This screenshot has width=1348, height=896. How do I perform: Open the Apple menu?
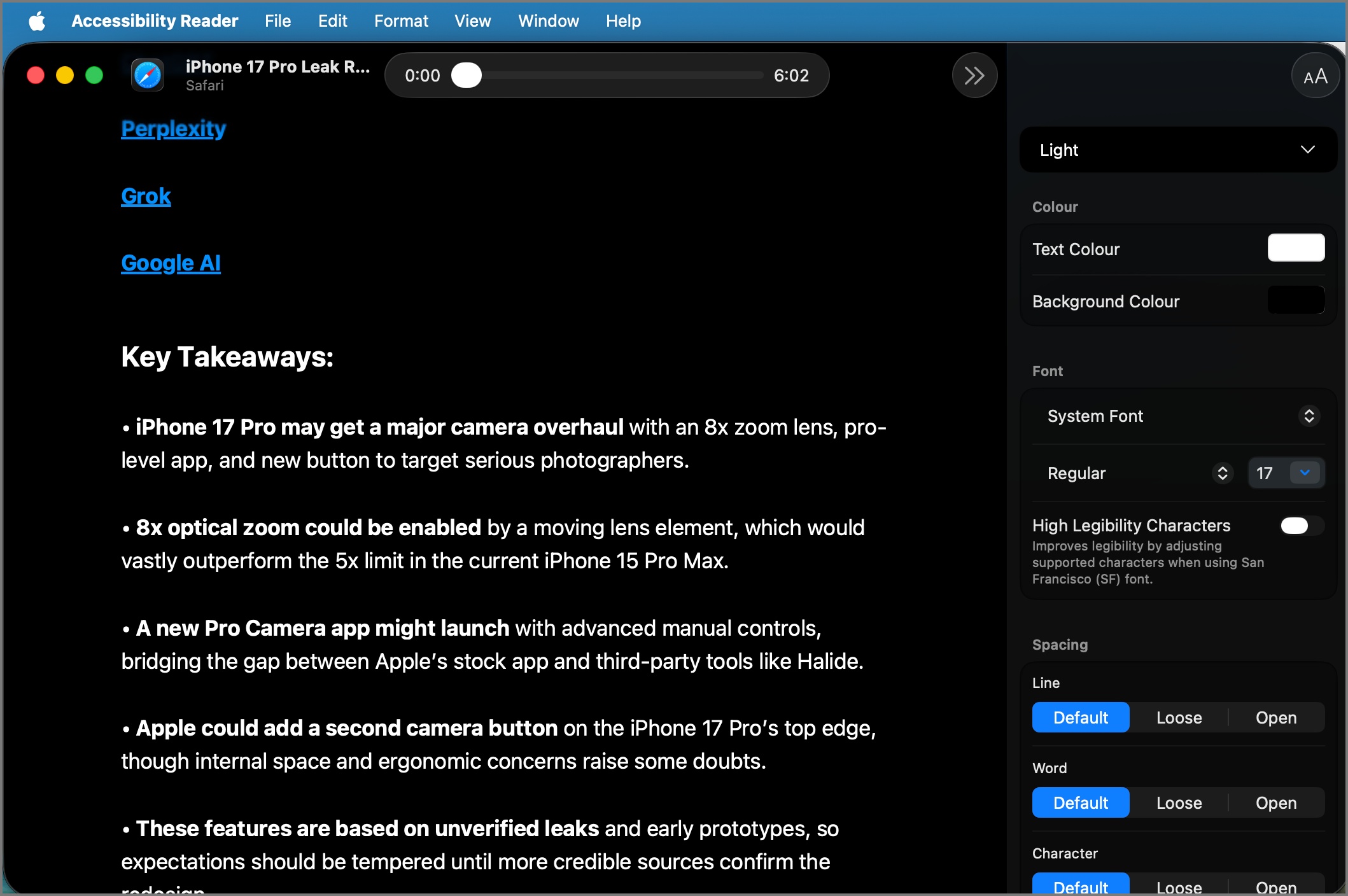point(37,20)
